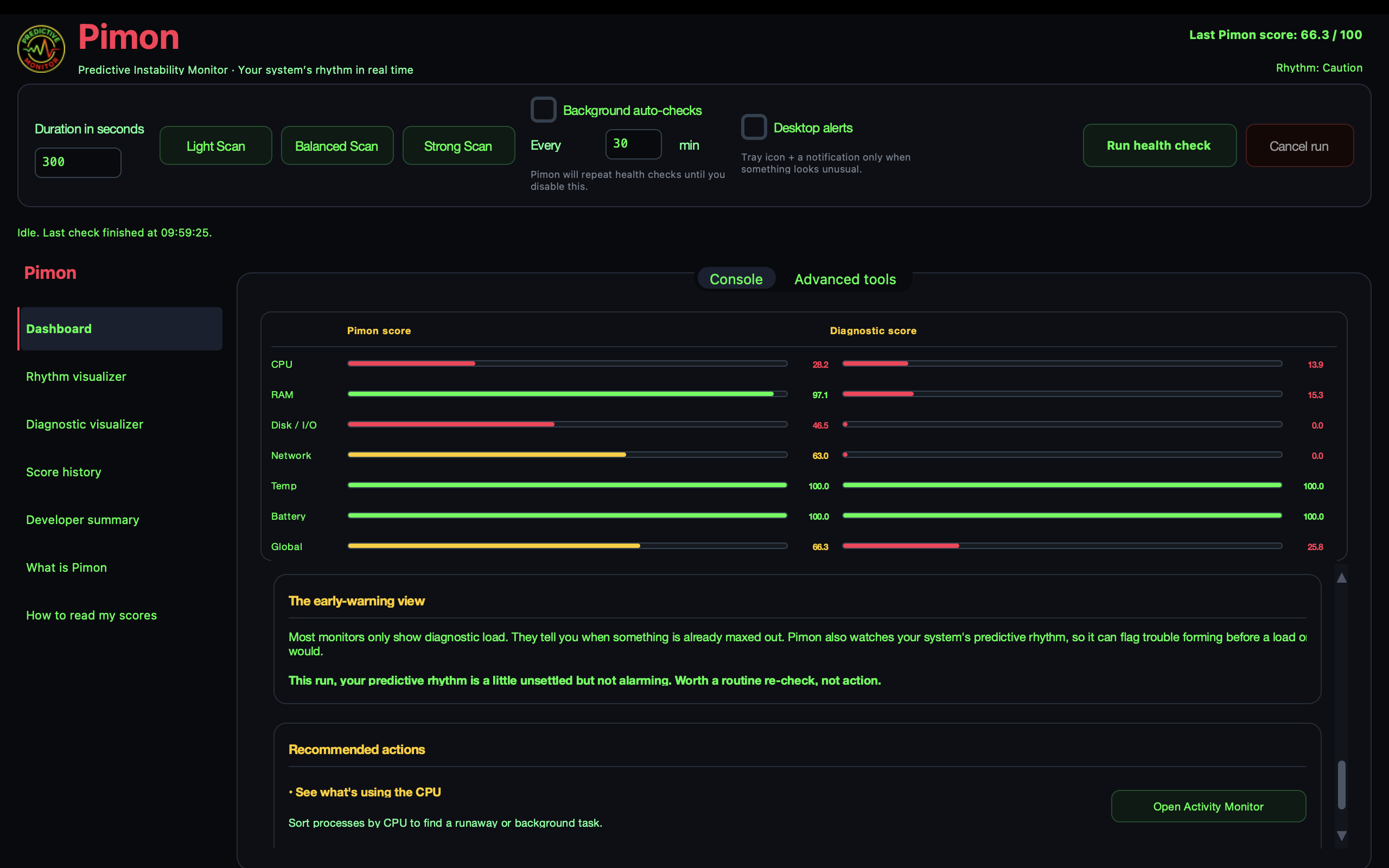Viewport: 1389px width, 868px height.
Task: Click the Global row label
Action: (x=286, y=547)
